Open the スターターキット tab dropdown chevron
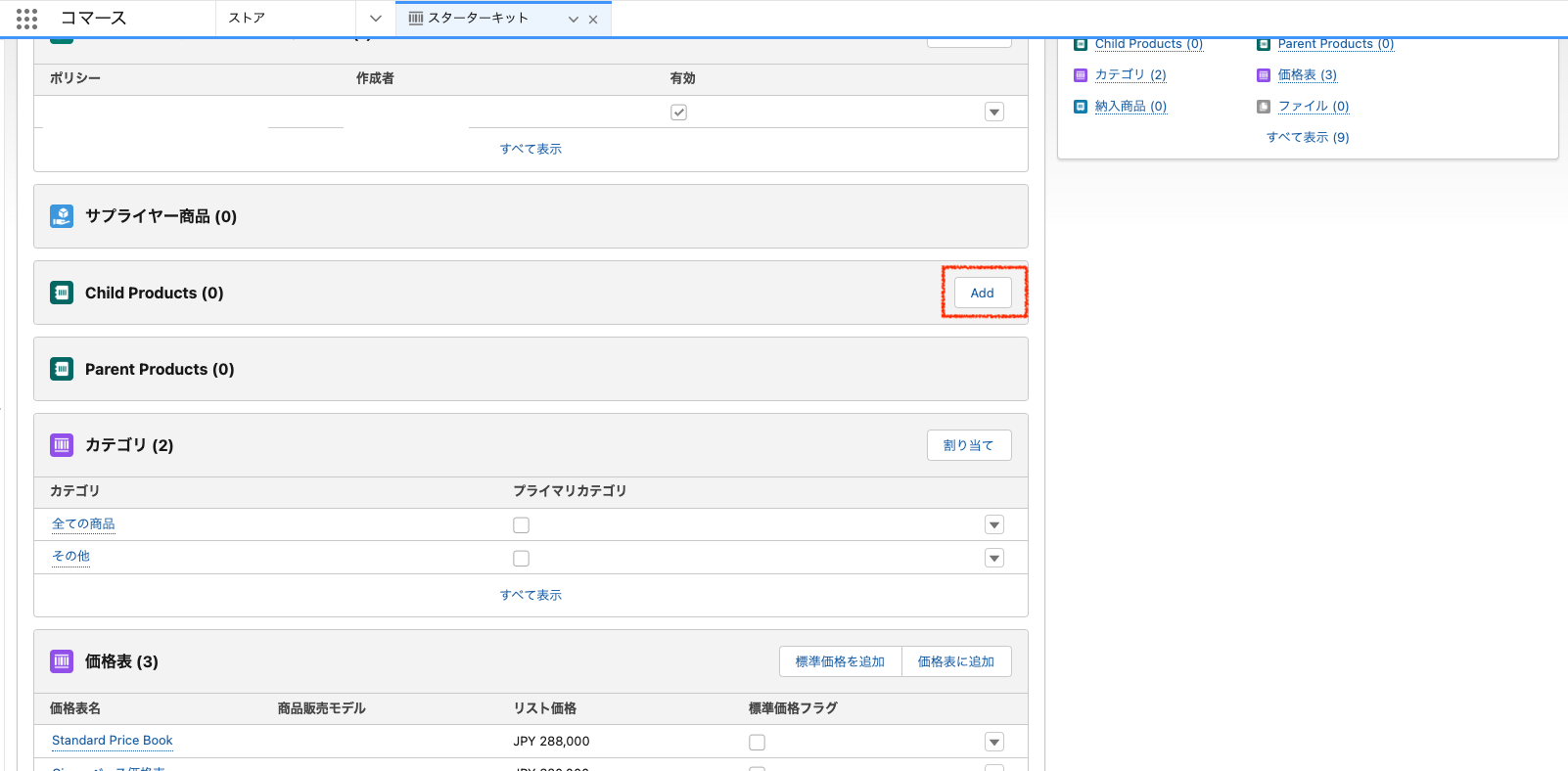The height and width of the screenshot is (771, 1568). pyautogui.click(x=574, y=20)
